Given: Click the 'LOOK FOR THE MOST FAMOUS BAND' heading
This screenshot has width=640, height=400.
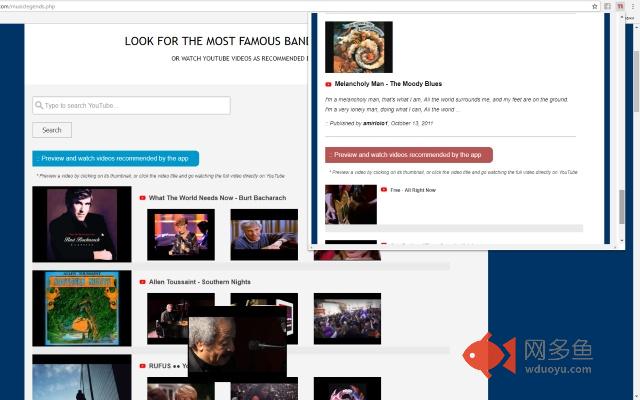Looking at the screenshot, I should [x=216, y=41].
